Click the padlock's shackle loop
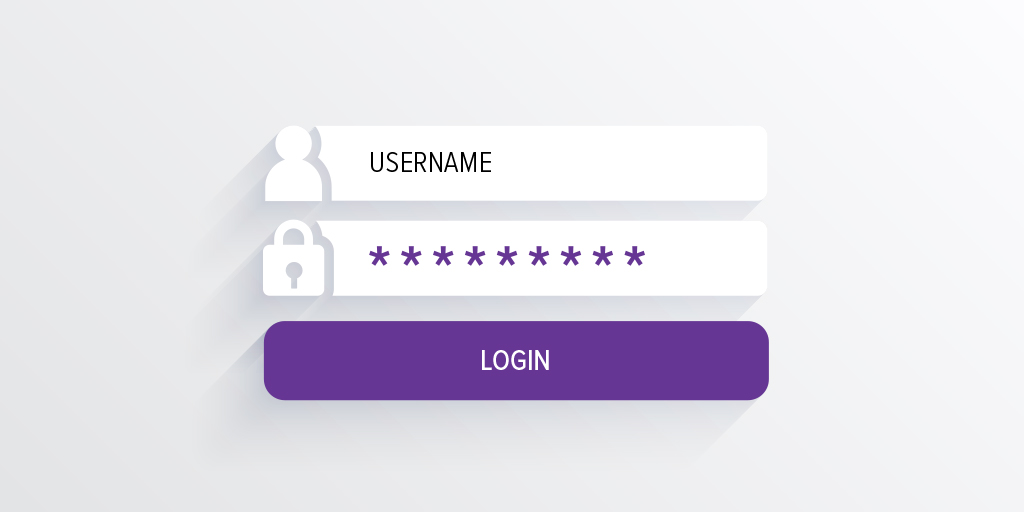 [x=293, y=232]
